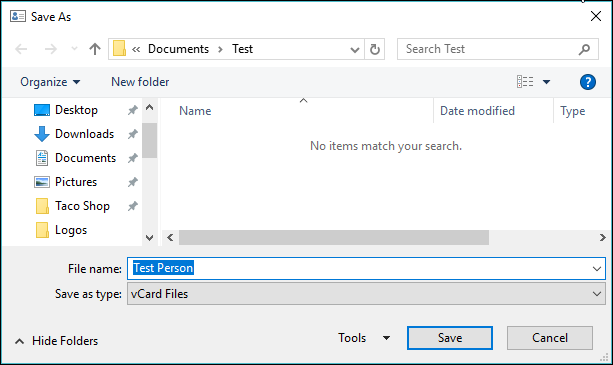Open Desktop in the navigation pane

(x=76, y=110)
